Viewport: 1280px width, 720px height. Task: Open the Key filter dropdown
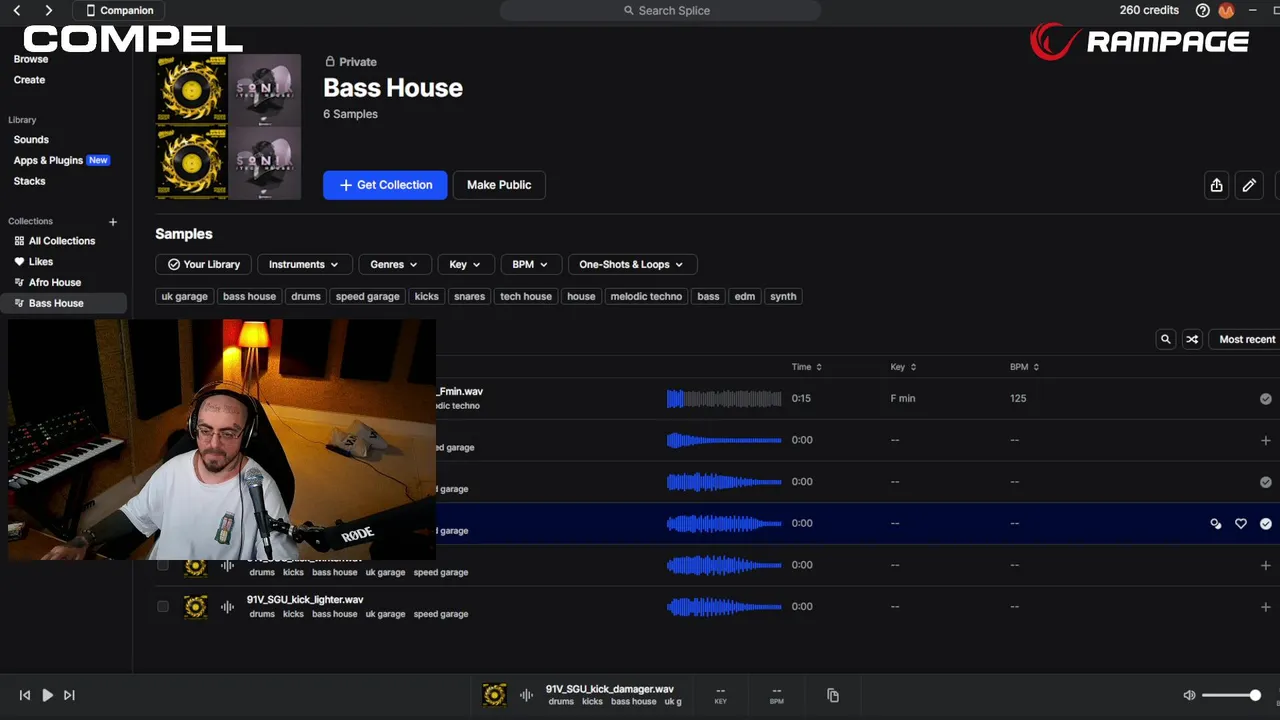pyautogui.click(x=465, y=264)
